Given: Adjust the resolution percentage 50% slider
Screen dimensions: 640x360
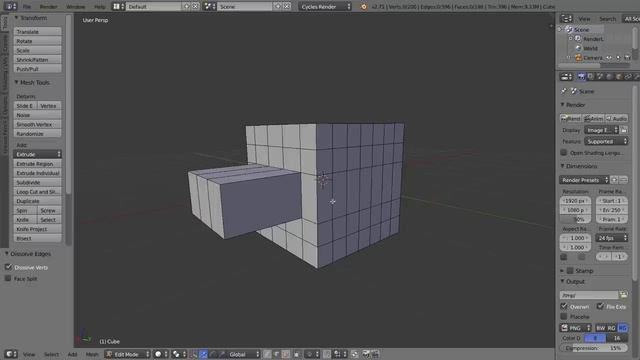Looking at the screenshot, I should [576, 219].
